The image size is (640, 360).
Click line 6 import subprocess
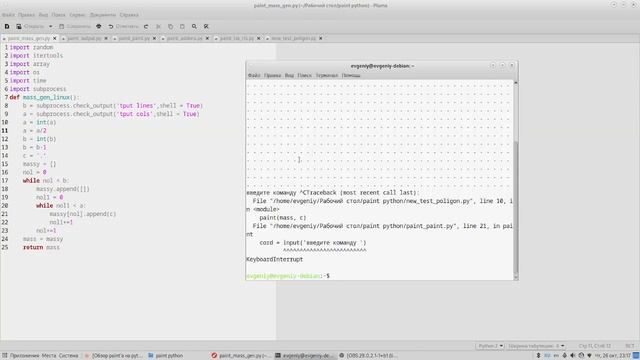38,89
